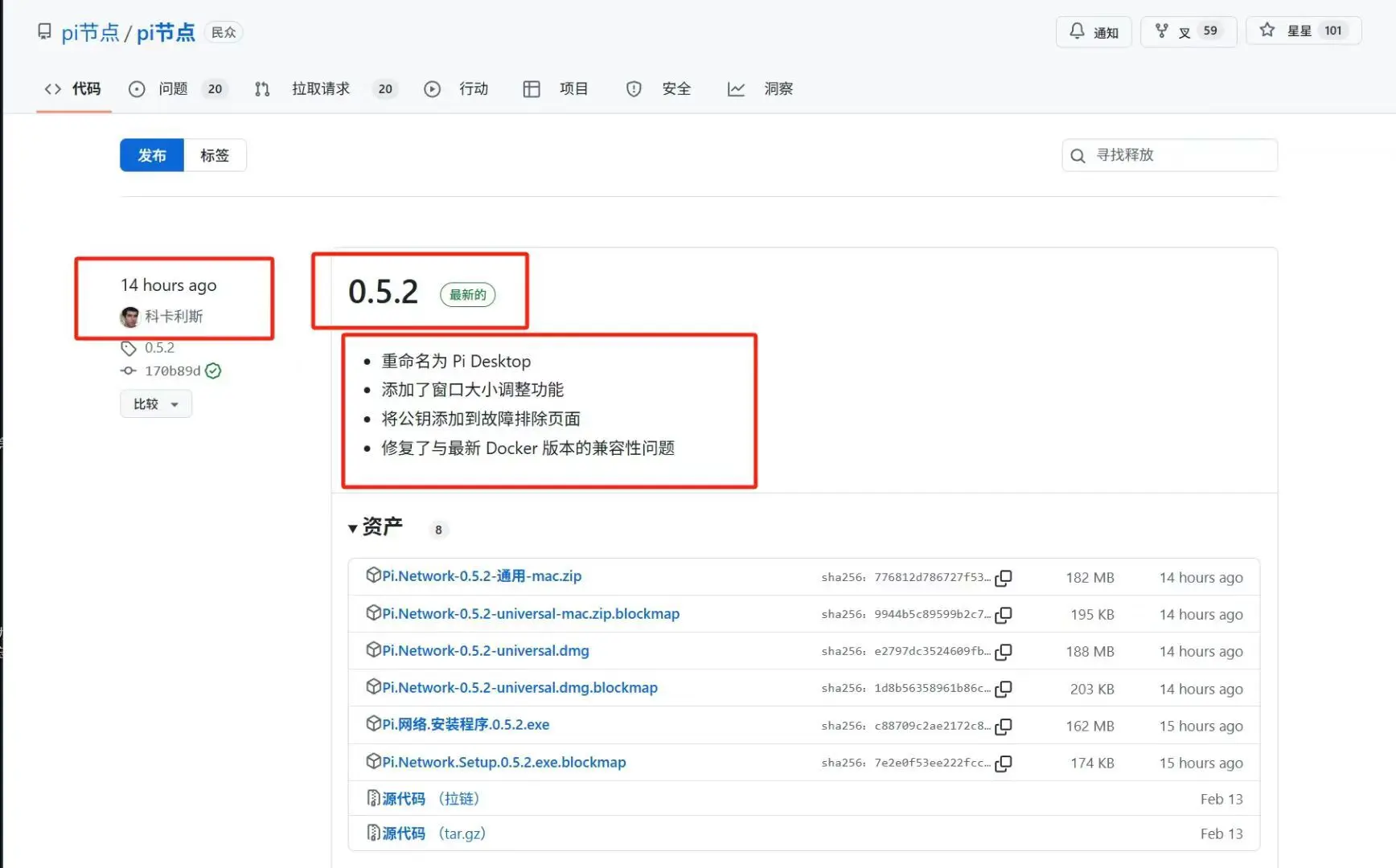The width and height of the screenshot is (1396, 868).
Task: Click zip file icon of 源代码 (拉链)
Action: (x=373, y=797)
